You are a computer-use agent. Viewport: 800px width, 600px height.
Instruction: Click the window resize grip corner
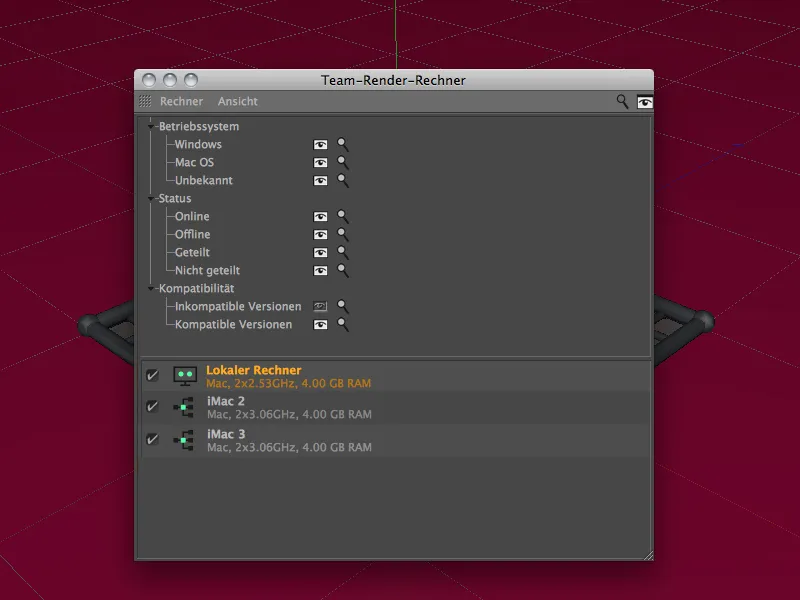[x=648, y=556]
